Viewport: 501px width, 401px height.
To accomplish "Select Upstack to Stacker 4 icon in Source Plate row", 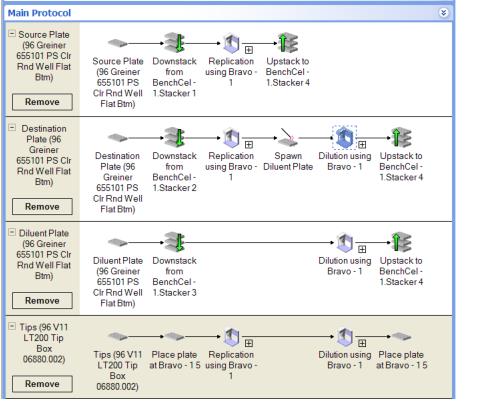I will [288, 43].
